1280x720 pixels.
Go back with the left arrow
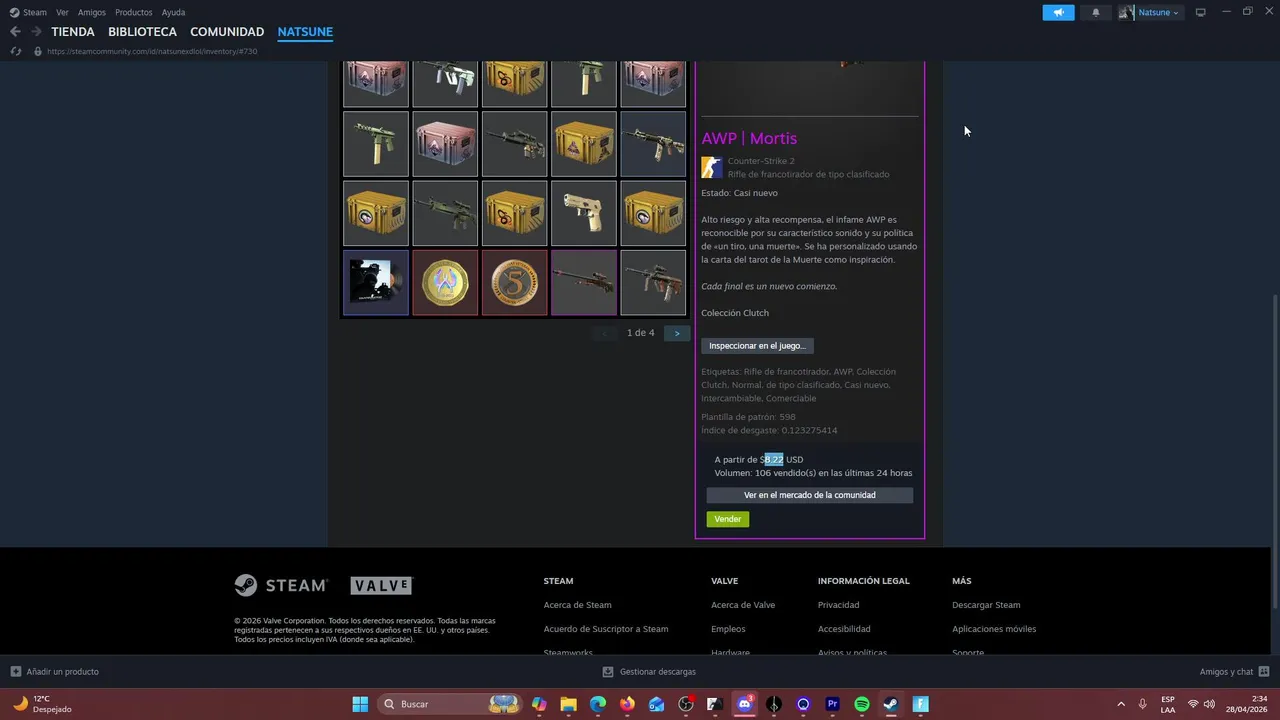pos(15,32)
